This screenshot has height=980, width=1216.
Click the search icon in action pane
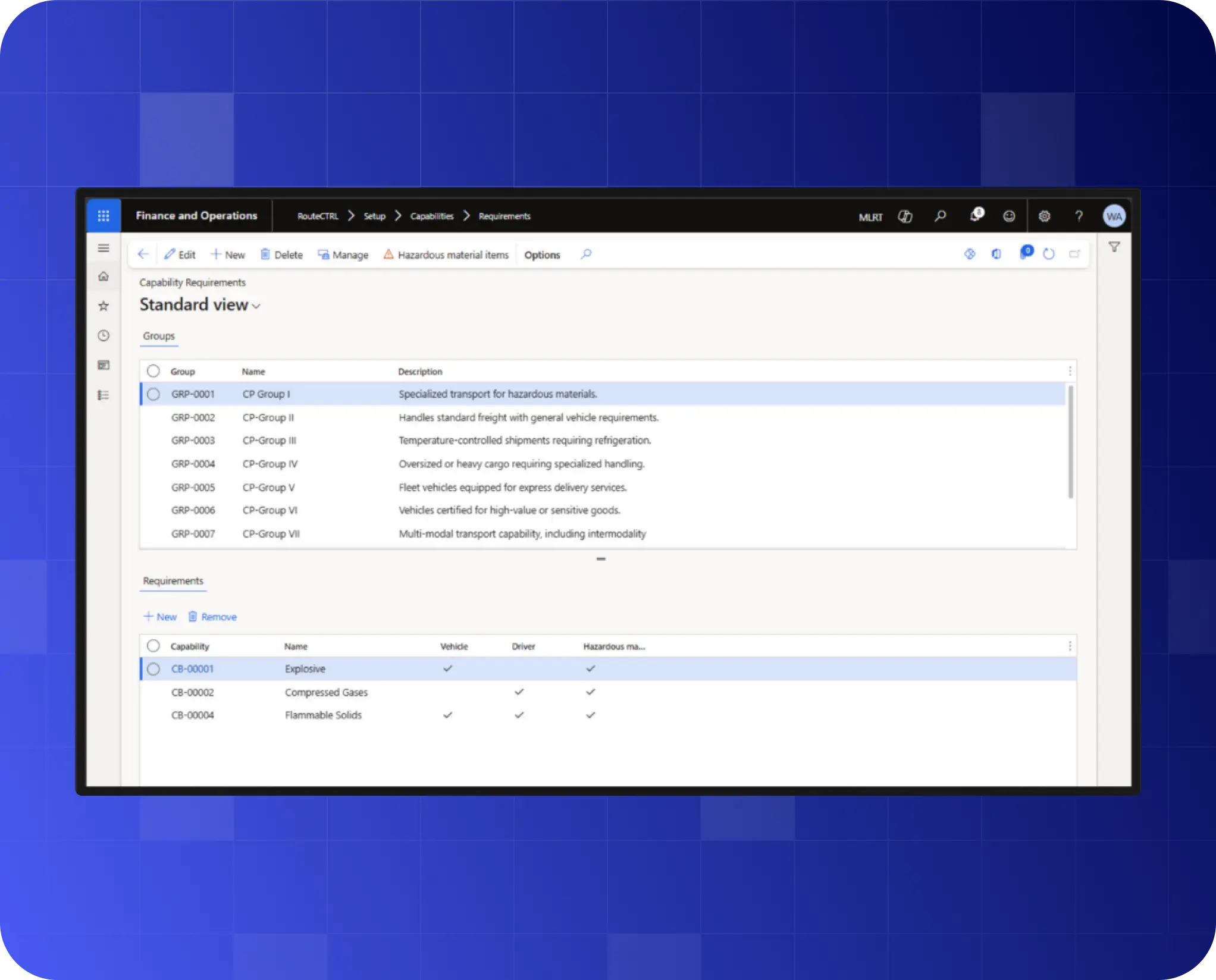(x=586, y=255)
